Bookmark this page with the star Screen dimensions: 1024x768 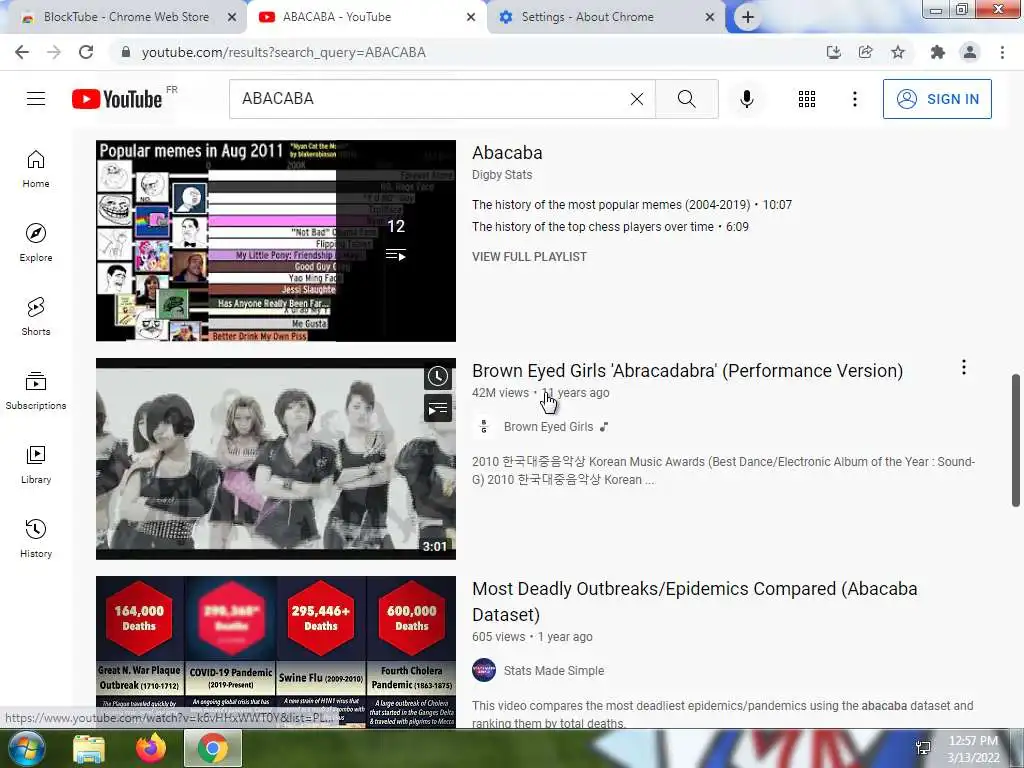pos(898,52)
